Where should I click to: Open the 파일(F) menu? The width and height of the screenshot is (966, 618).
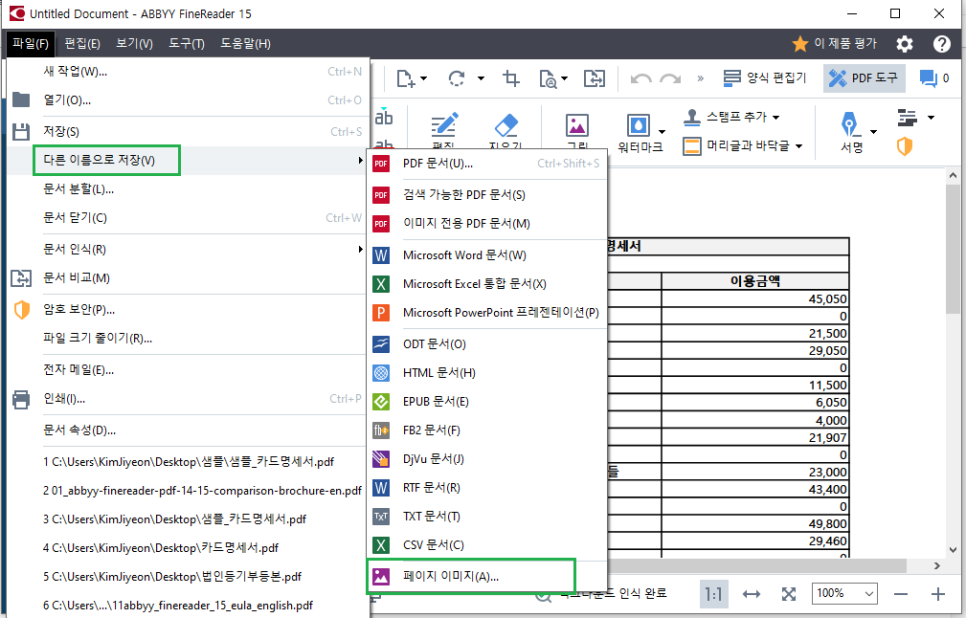[x=30, y=44]
